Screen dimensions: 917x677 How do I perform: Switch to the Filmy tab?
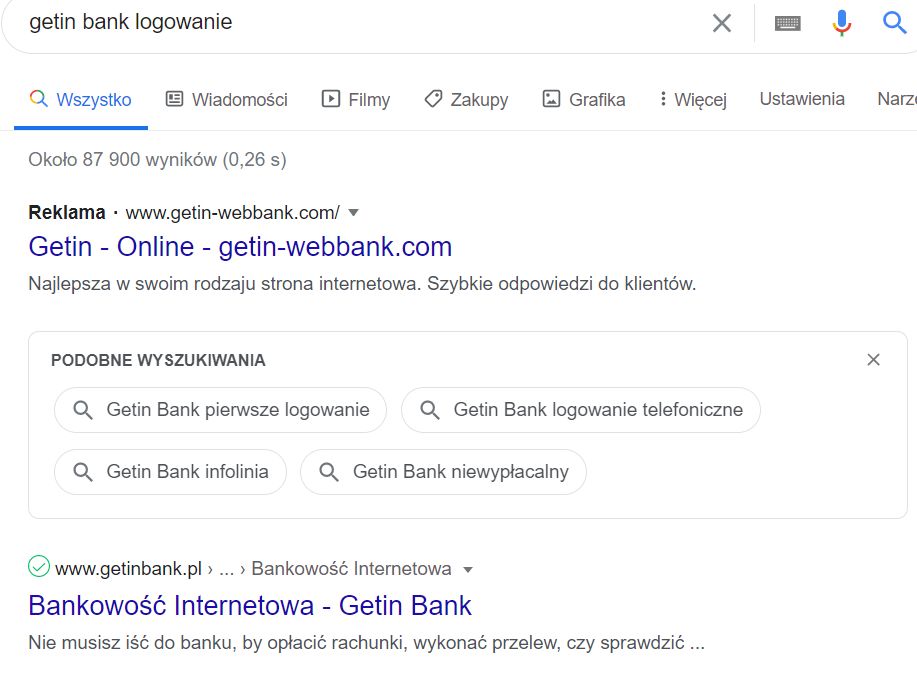pyautogui.click(x=355, y=99)
